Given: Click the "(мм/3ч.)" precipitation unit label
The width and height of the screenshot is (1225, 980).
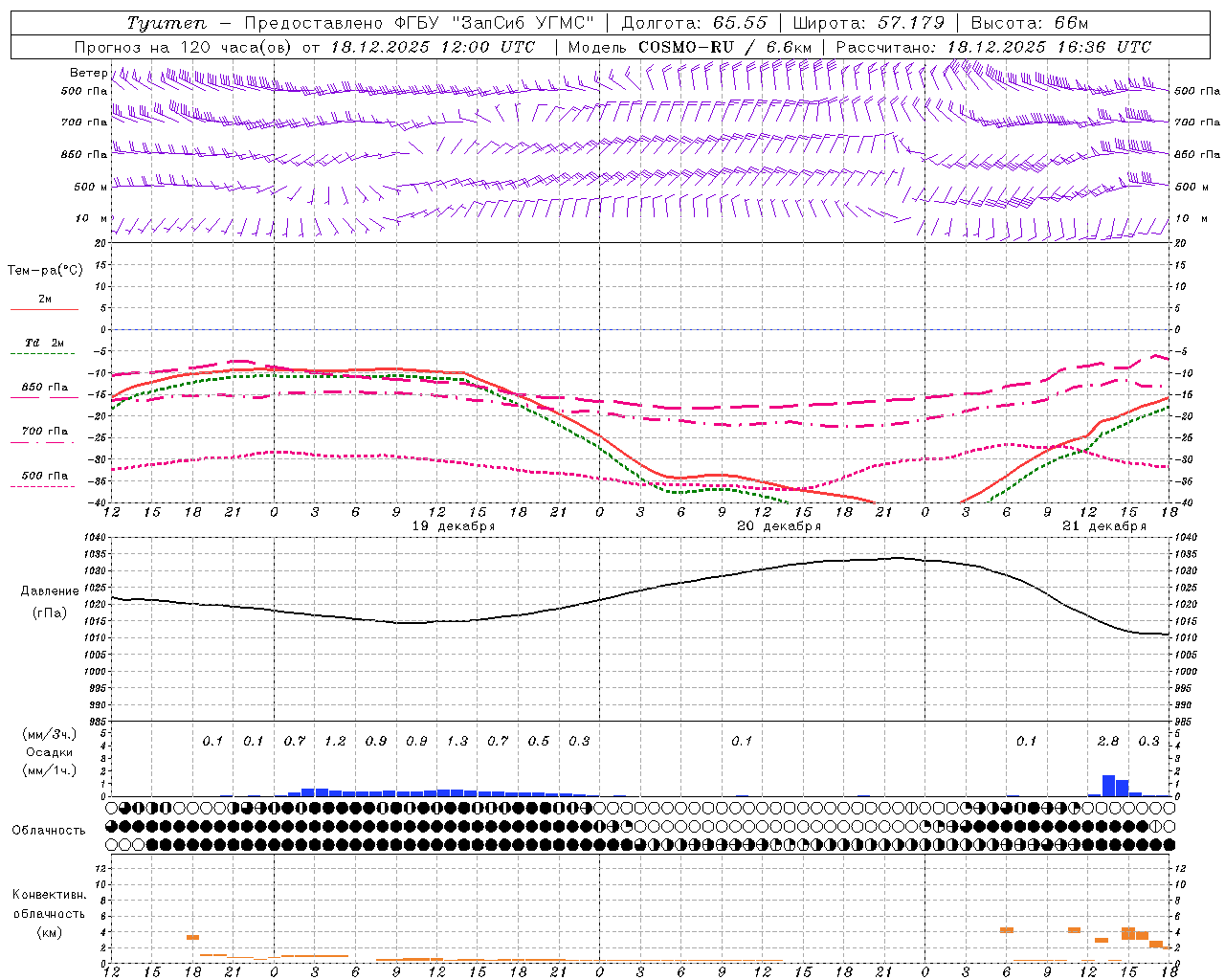Looking at the screenshot, I should click(49, 734).
